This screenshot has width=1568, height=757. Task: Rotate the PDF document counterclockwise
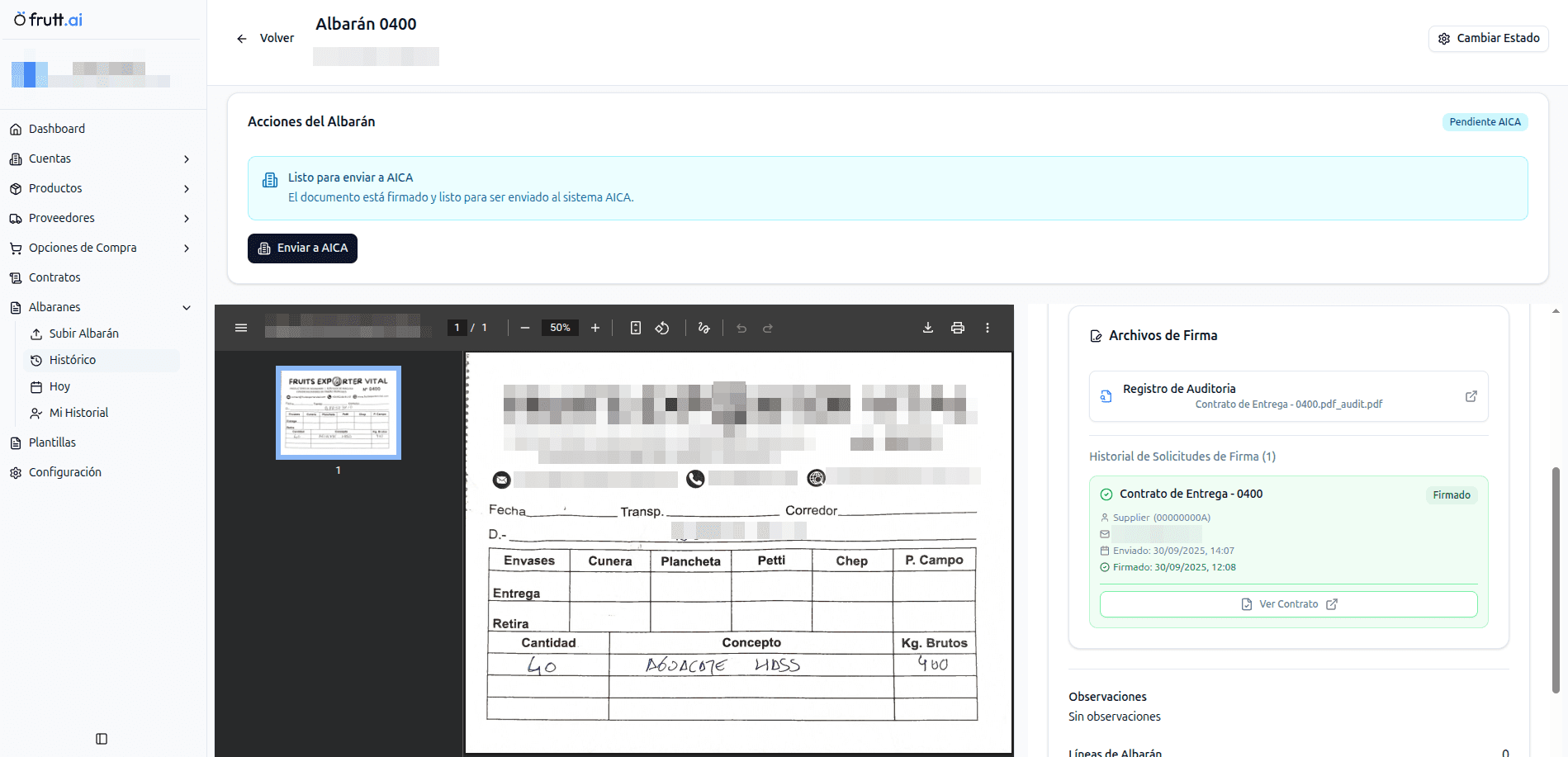662,328
